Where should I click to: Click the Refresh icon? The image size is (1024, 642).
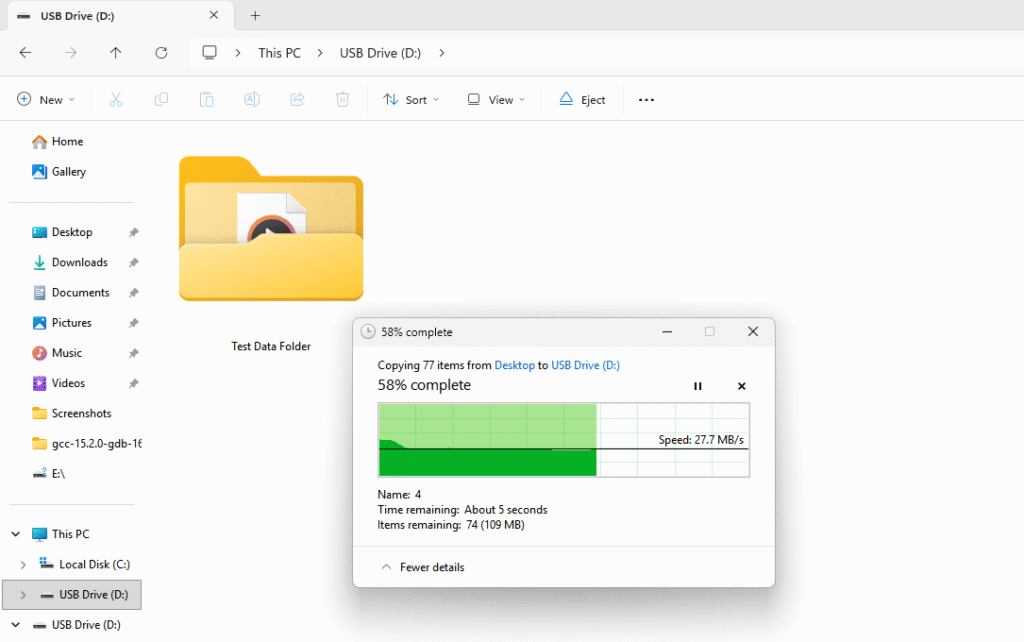click(x=160, y=52)
